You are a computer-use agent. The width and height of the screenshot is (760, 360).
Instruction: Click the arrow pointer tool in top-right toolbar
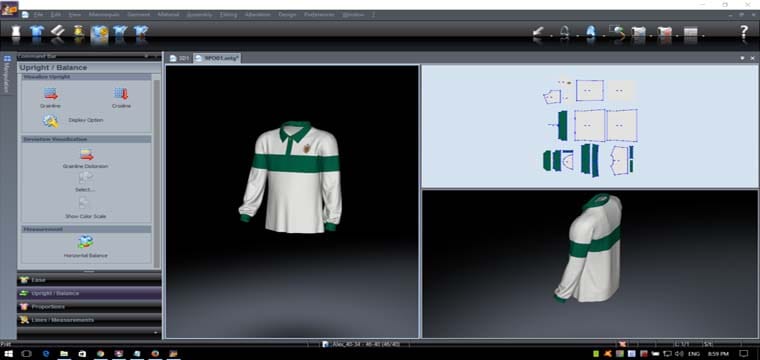pyautogui.click(x=538, y=32)
